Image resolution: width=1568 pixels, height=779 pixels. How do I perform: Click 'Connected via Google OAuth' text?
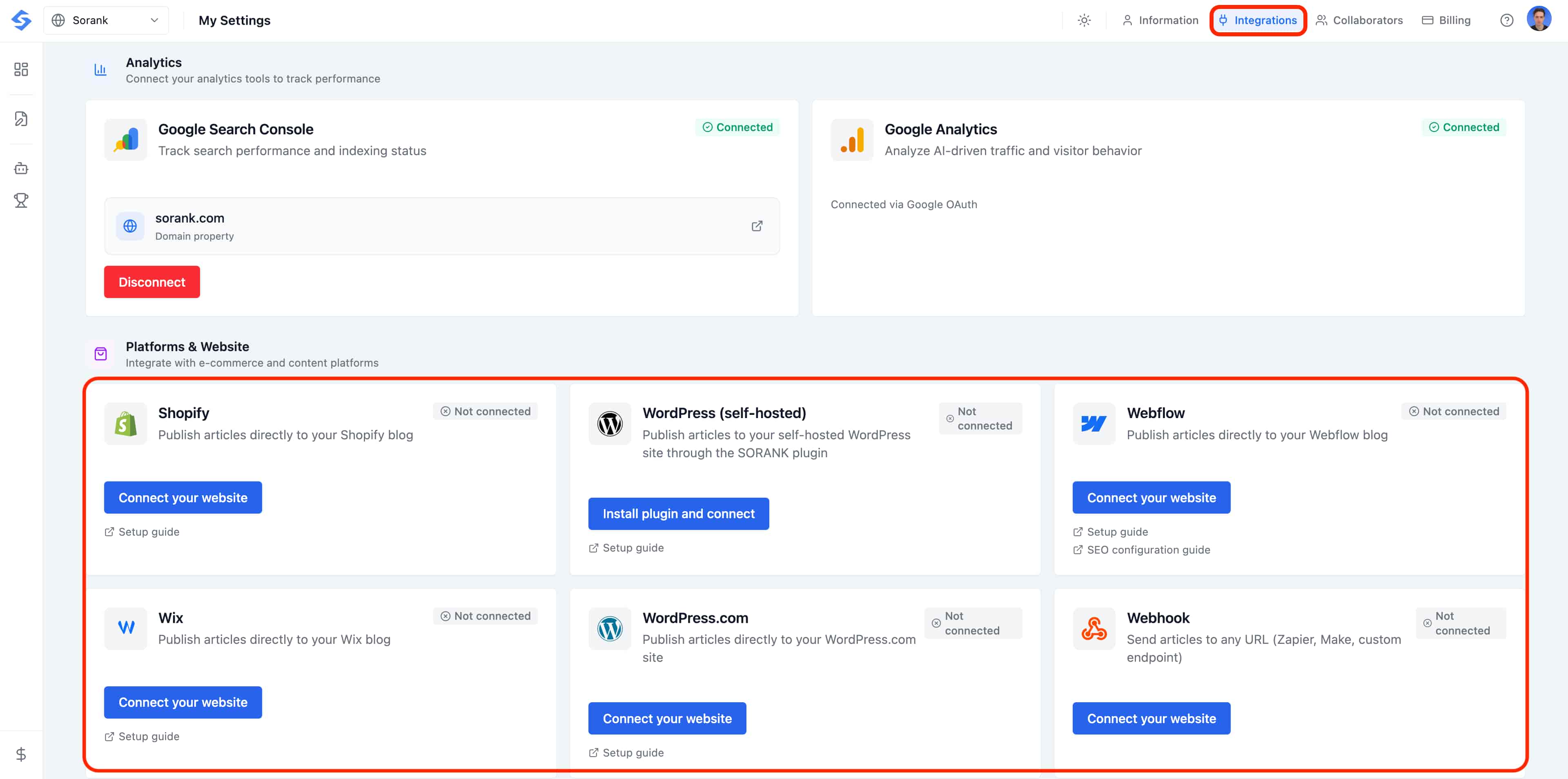[x=903, y=205]
